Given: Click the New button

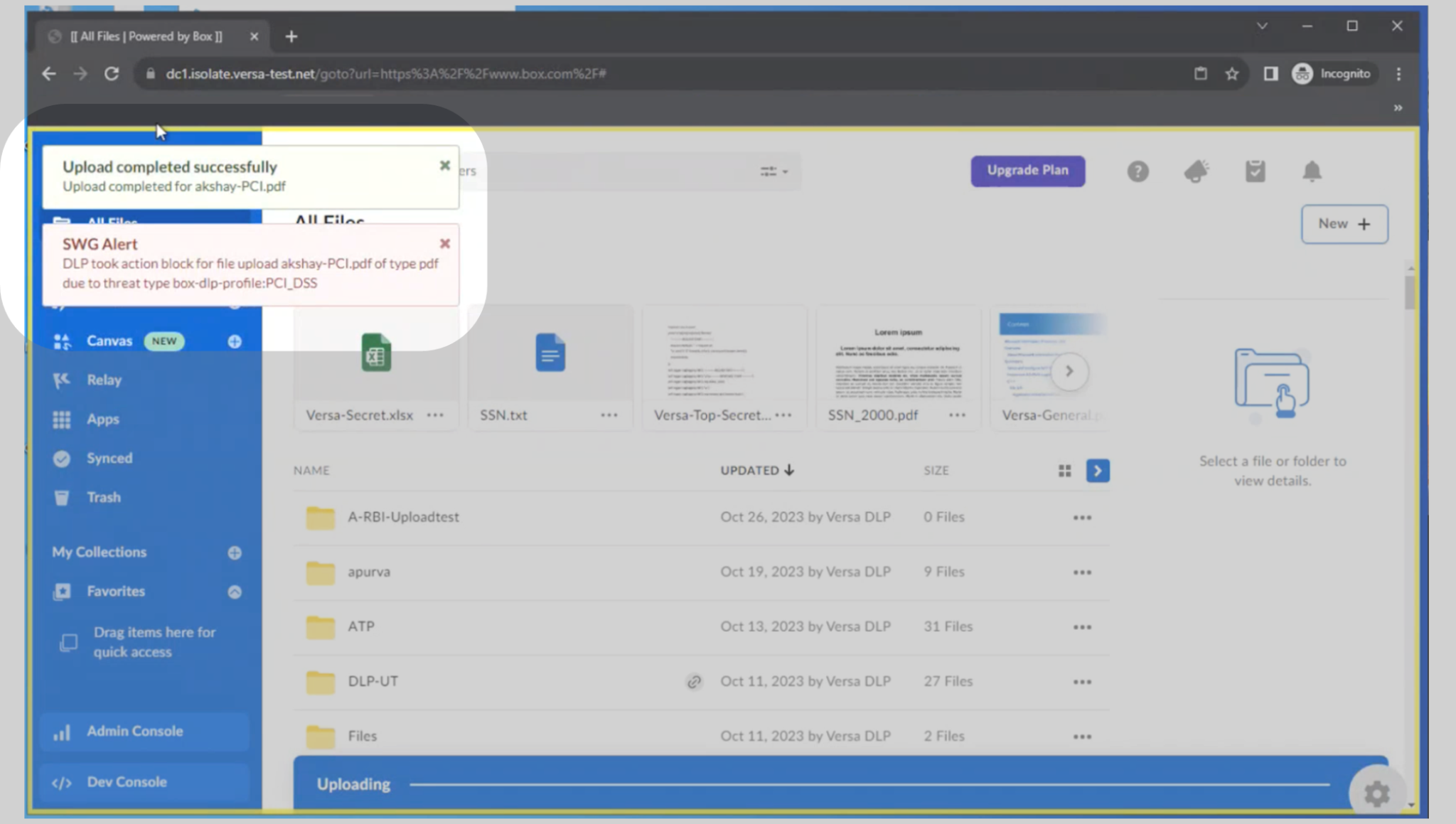Looking at the screenshot, I should pos(1344,224).
